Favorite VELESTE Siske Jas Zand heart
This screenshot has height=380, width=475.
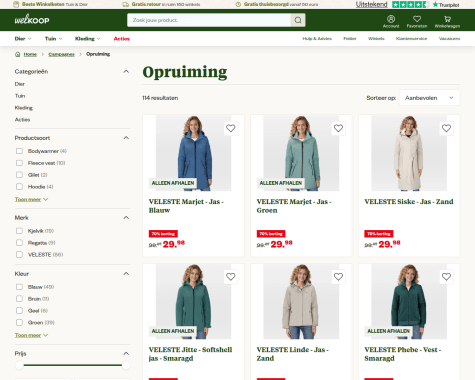(x=446, y=128)
